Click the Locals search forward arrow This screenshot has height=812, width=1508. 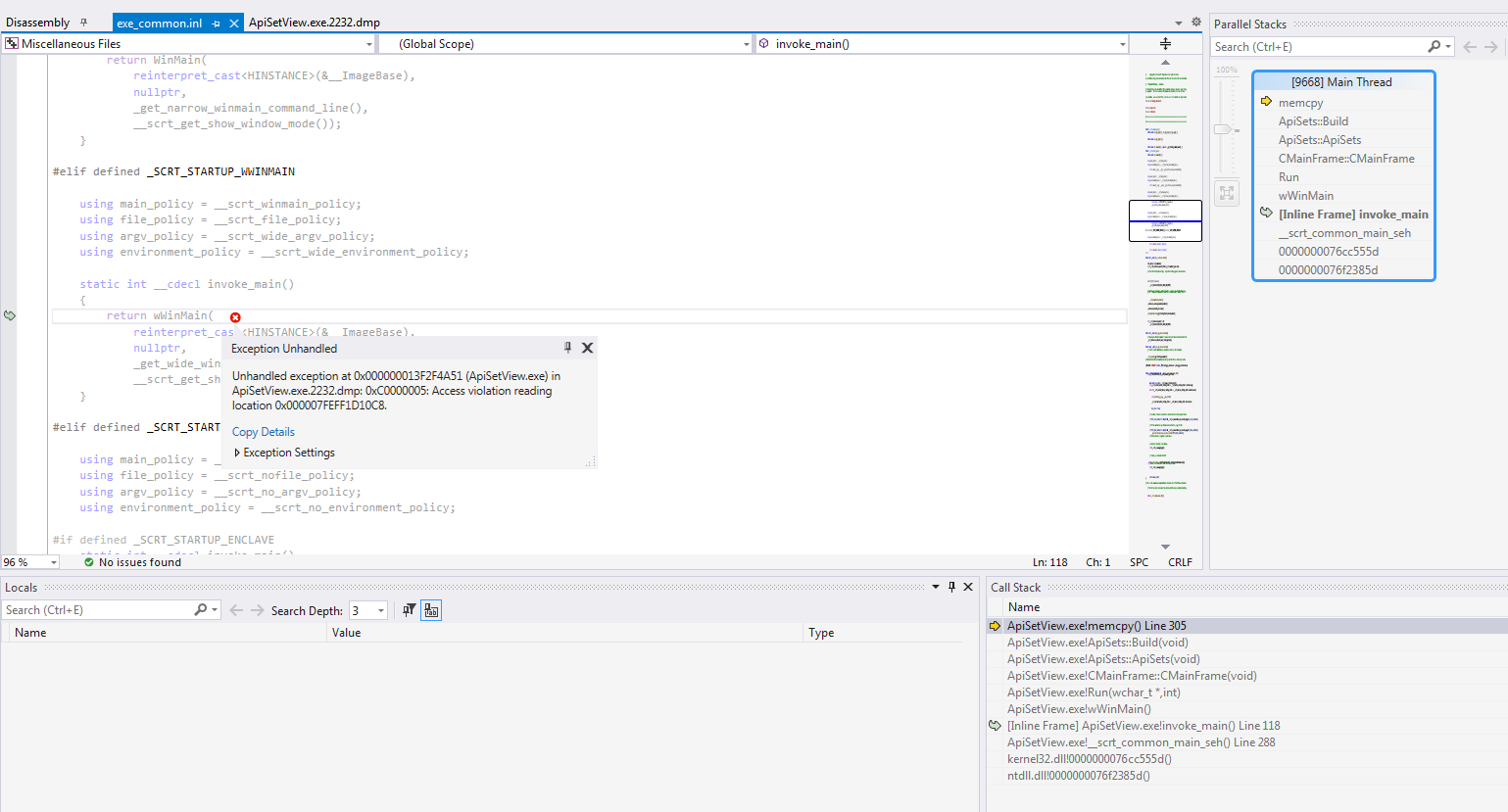click(257, 610)
